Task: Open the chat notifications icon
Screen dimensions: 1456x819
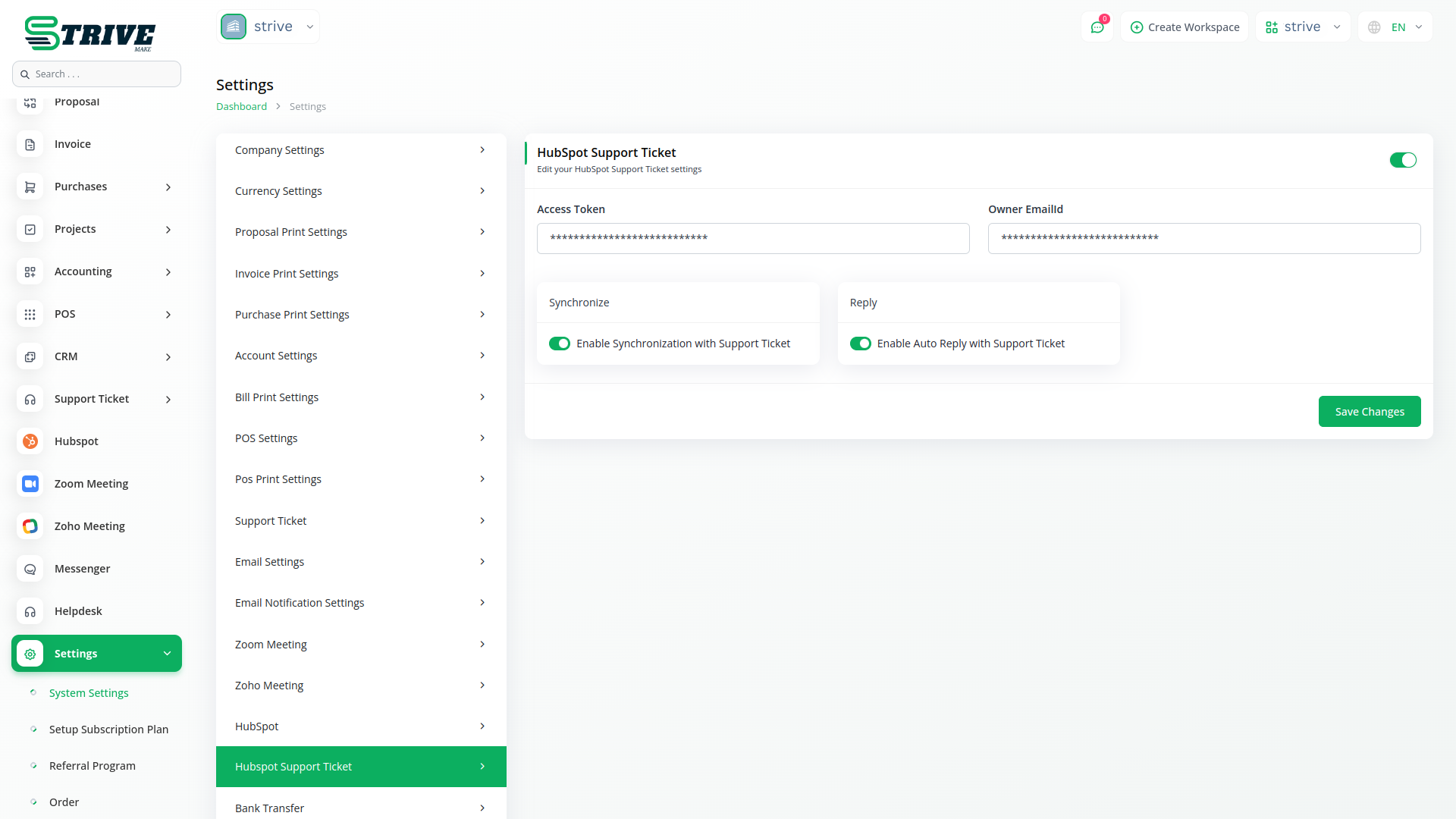Action: tap(1097, 27)
